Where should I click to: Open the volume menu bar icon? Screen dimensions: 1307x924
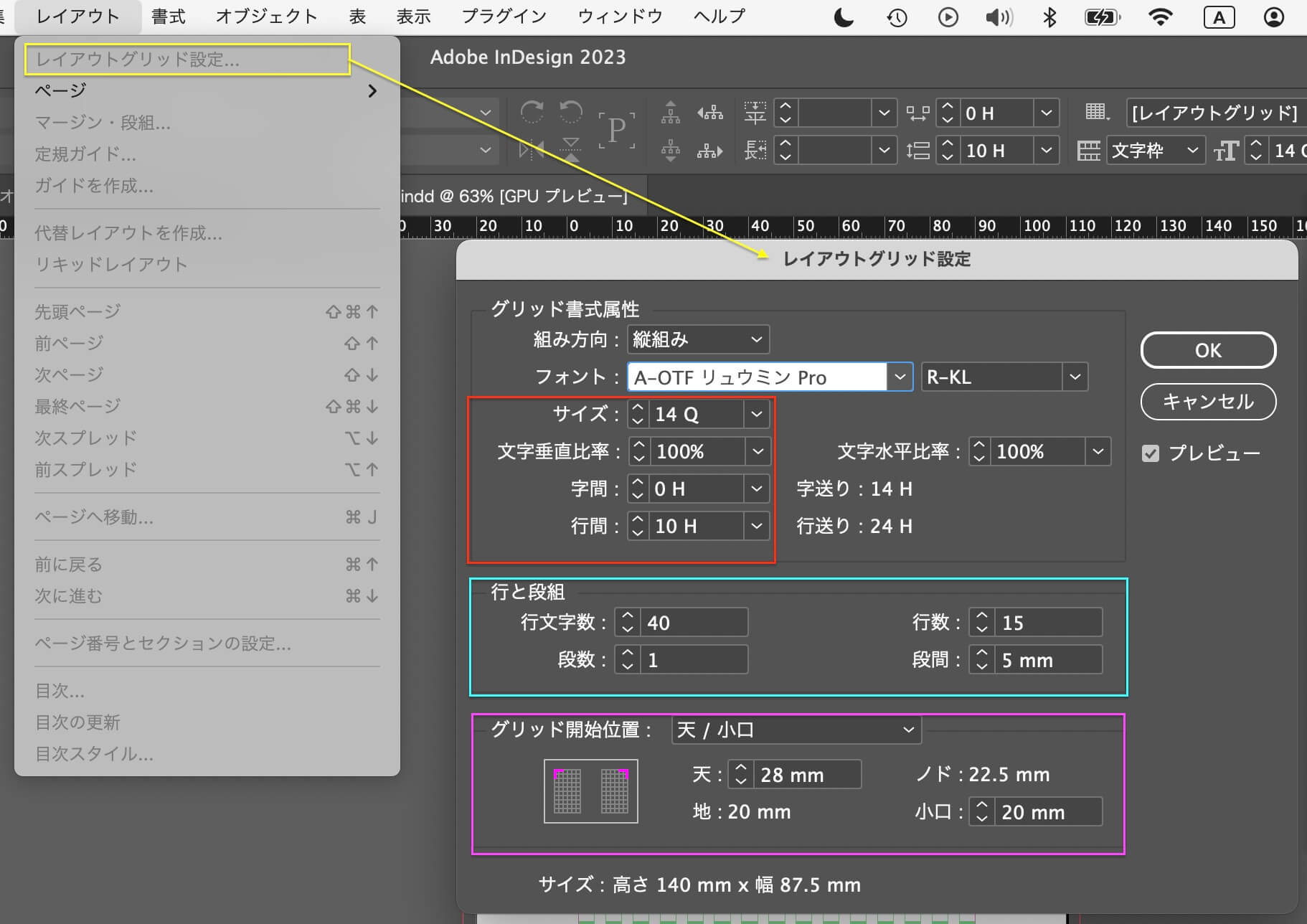(999, 17)
